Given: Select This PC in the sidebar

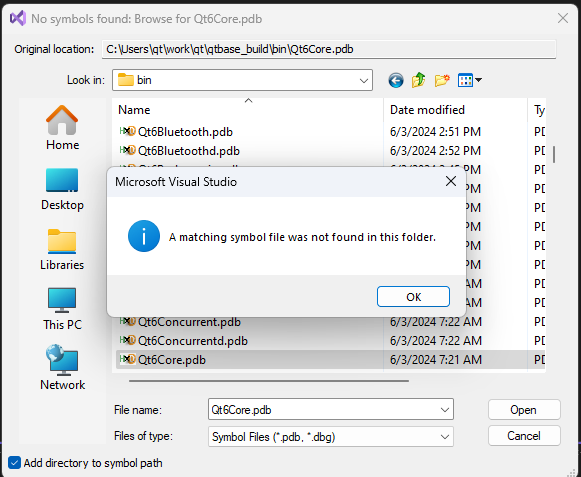Looking at the screenshot, I should 62,309.
